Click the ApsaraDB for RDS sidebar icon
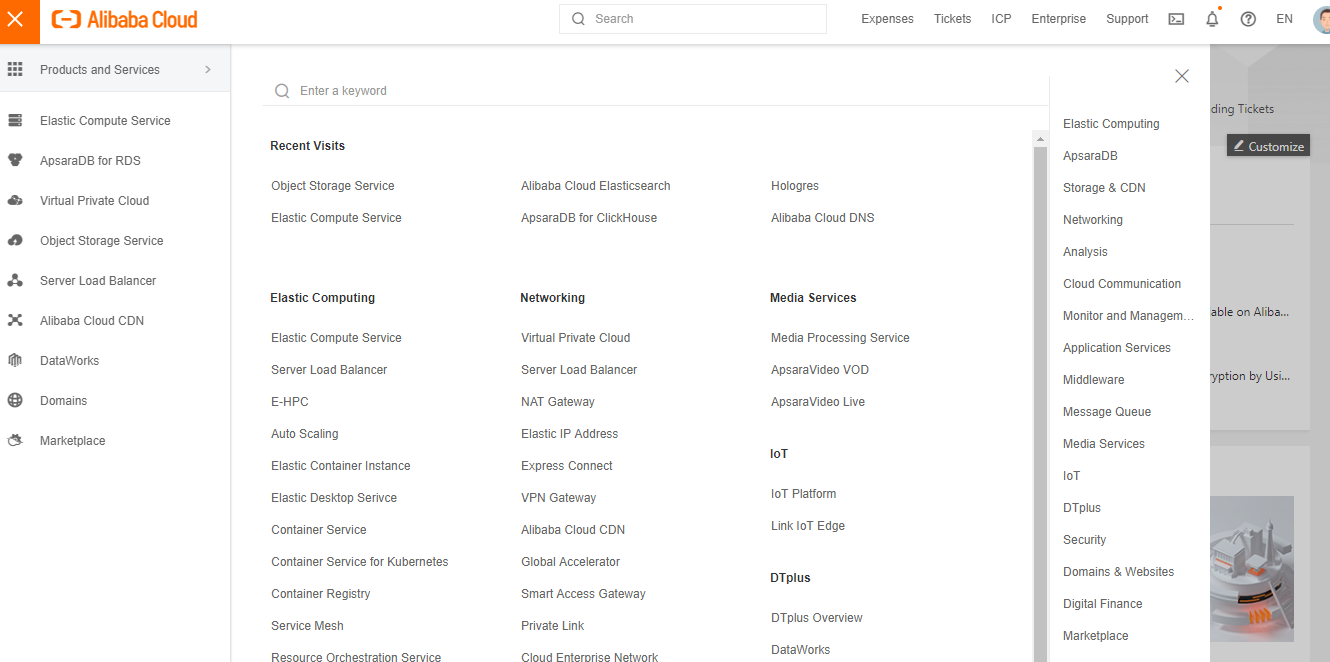Viewport: 1330px width, 662px height. [x=15, y=160]
